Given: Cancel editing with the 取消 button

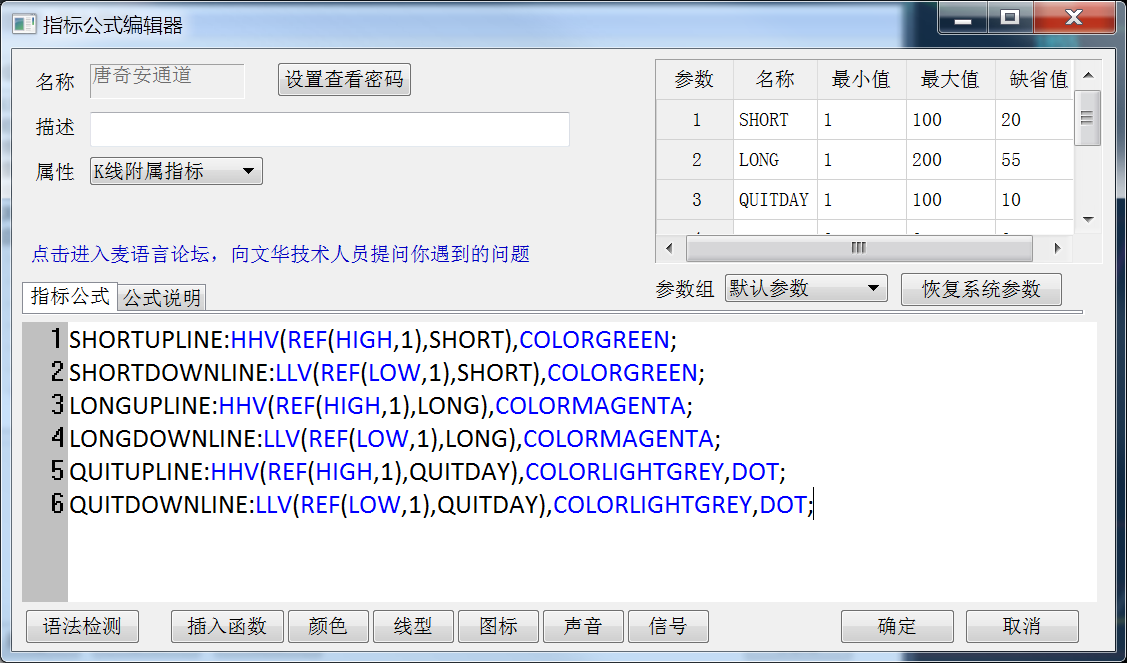Looking at the screenshot, I should [1022, 627].
